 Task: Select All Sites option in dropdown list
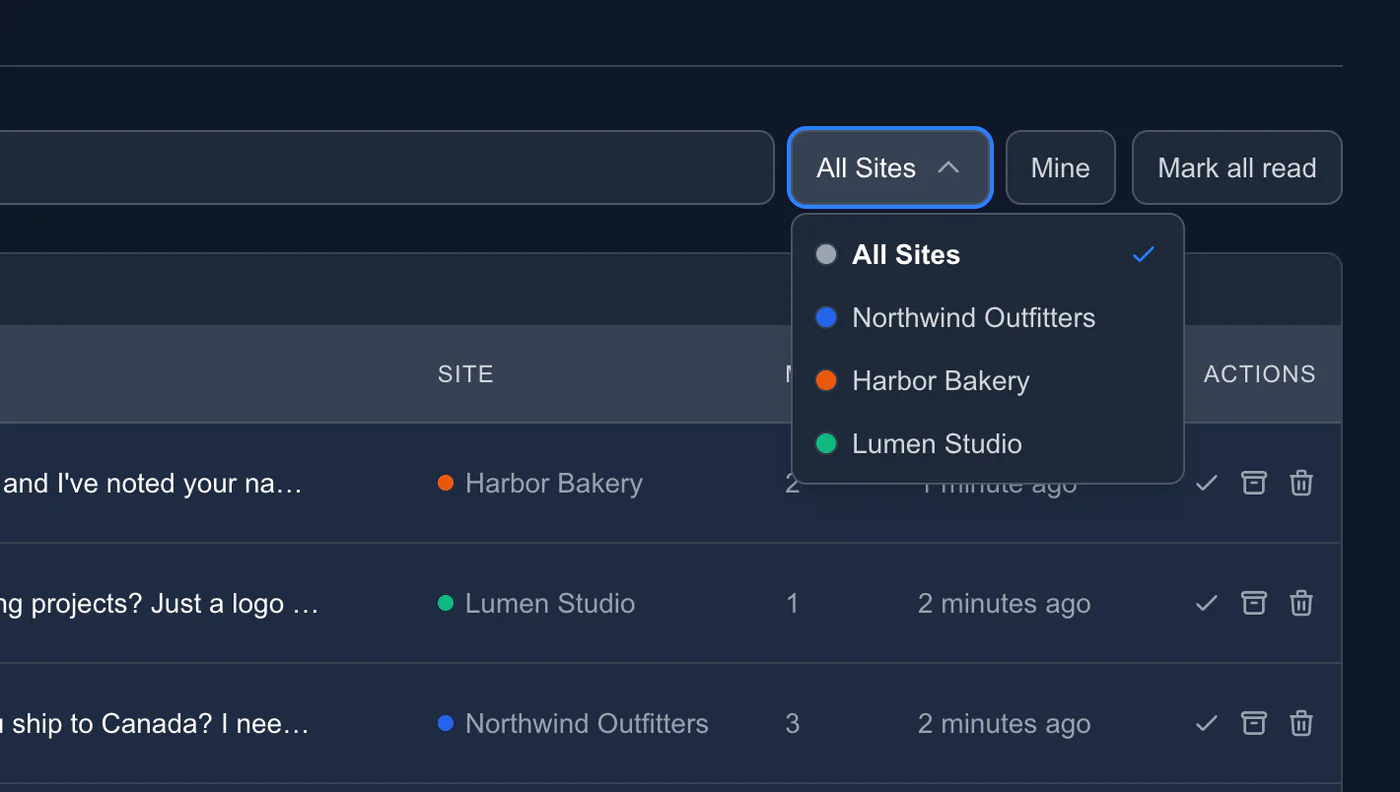point(987,255)
